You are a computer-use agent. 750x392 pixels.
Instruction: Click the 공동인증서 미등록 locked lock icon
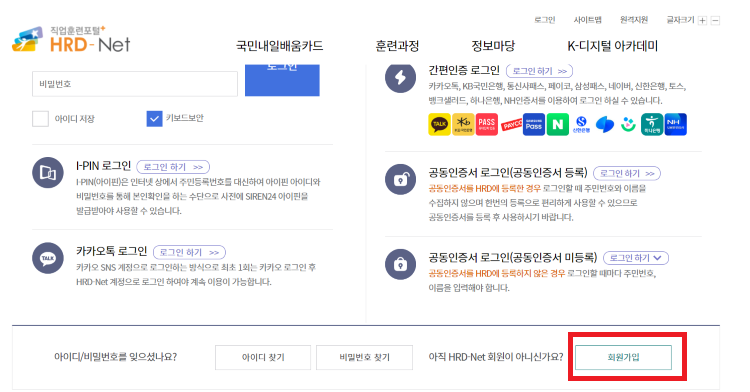click(400, 264)
